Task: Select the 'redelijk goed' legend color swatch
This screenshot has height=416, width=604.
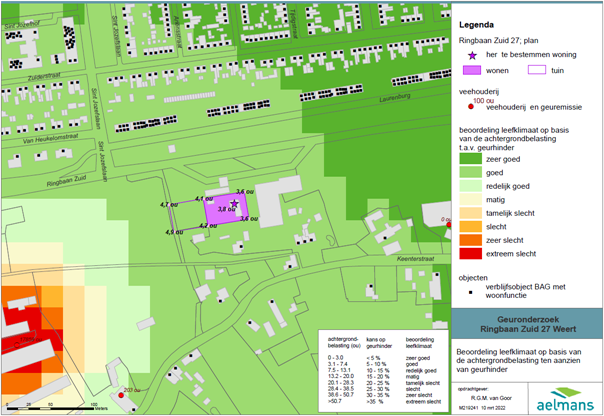Action: [x=470, y=186]
